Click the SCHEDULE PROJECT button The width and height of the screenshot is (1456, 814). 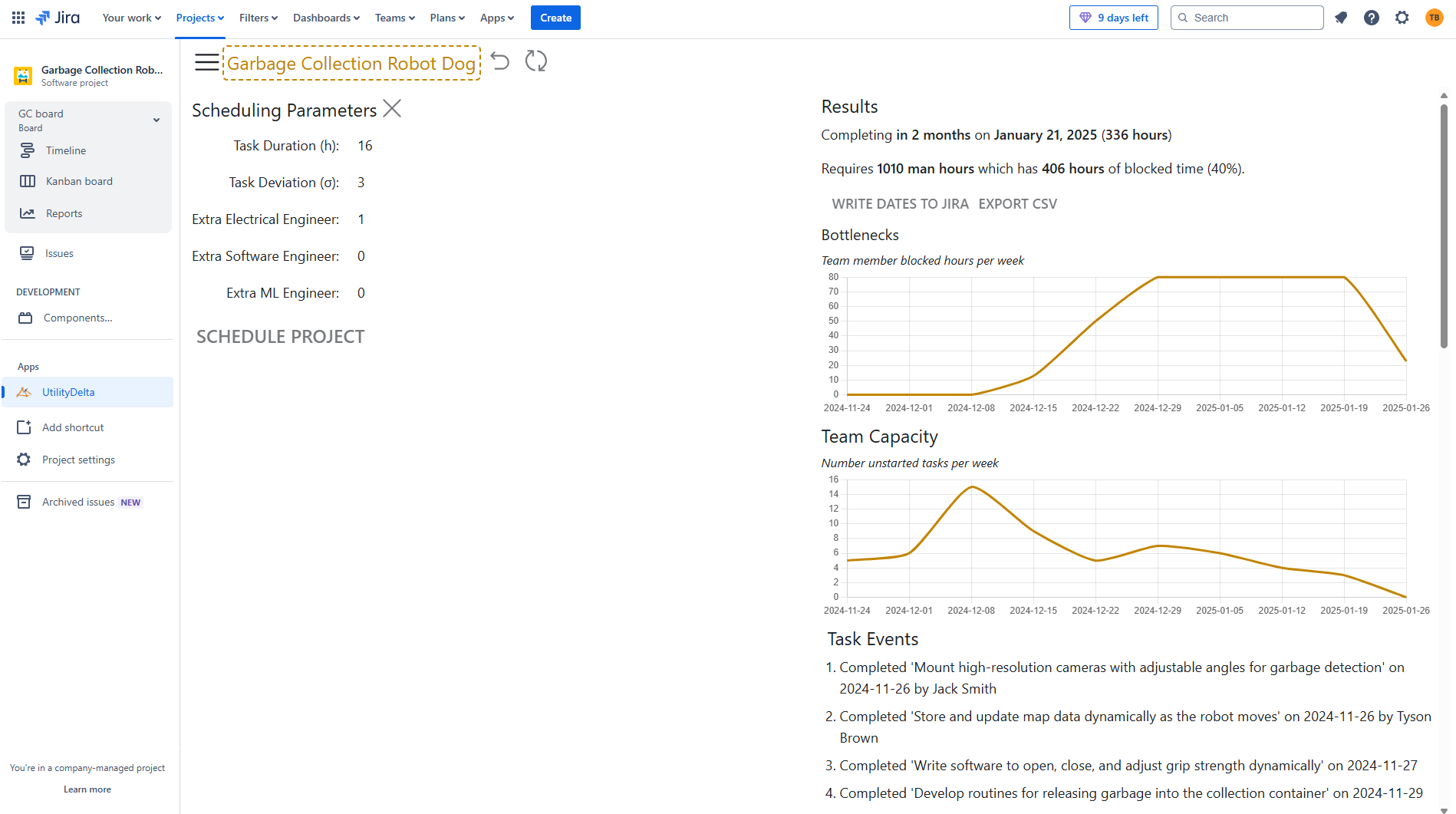[x=281, y=337]
